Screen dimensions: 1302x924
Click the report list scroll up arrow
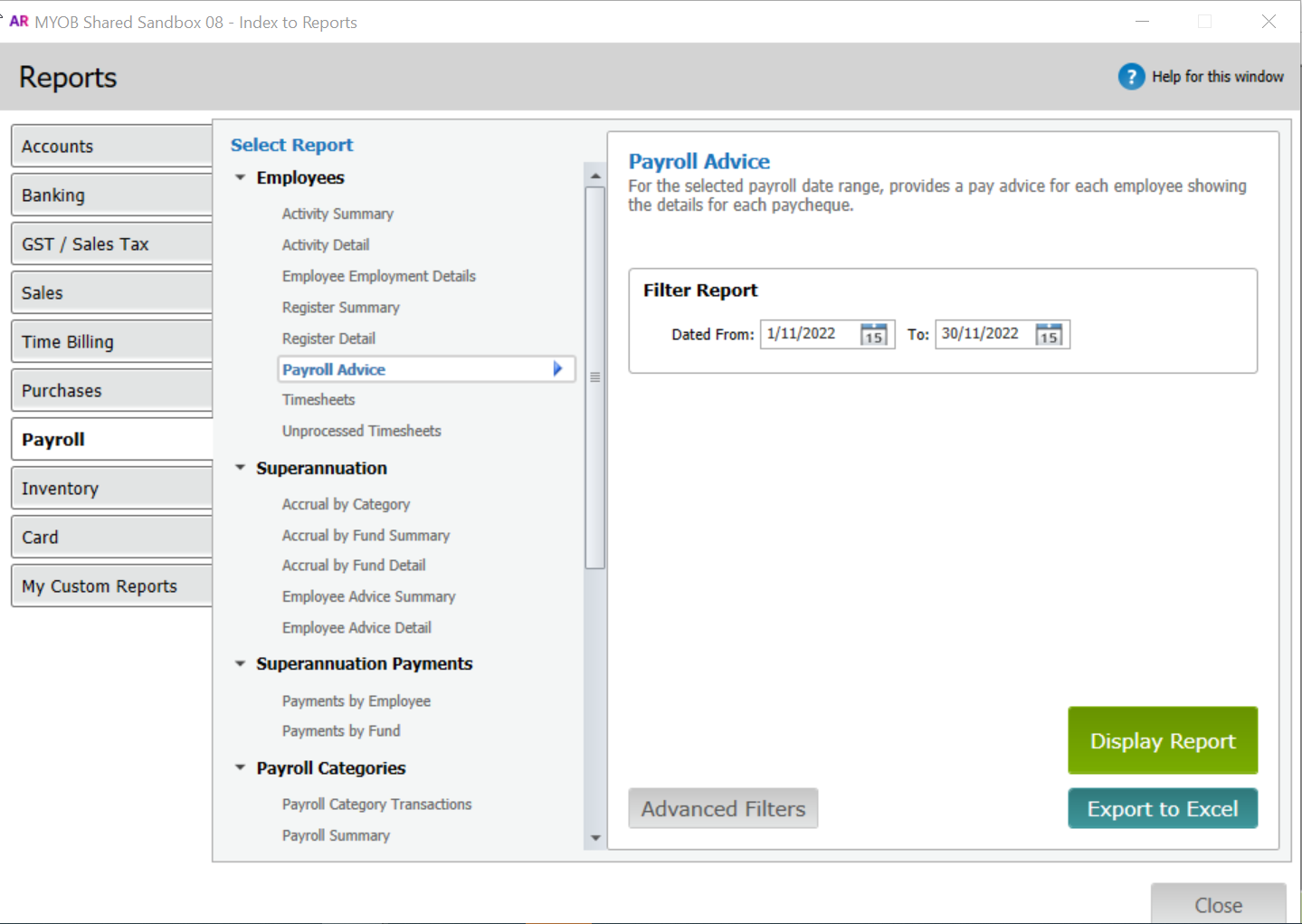point(595,176)
